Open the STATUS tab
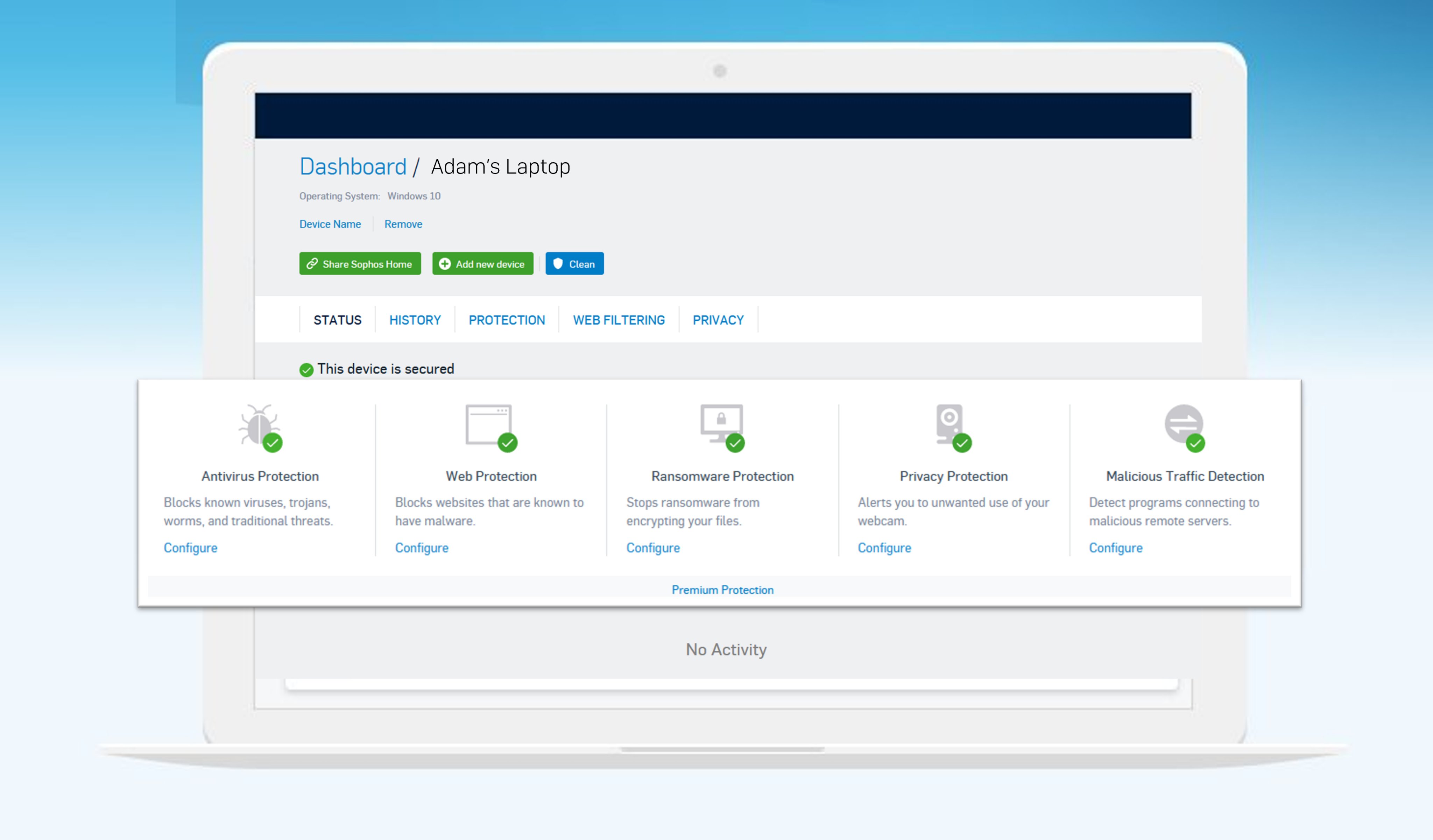 coord(337,320)
